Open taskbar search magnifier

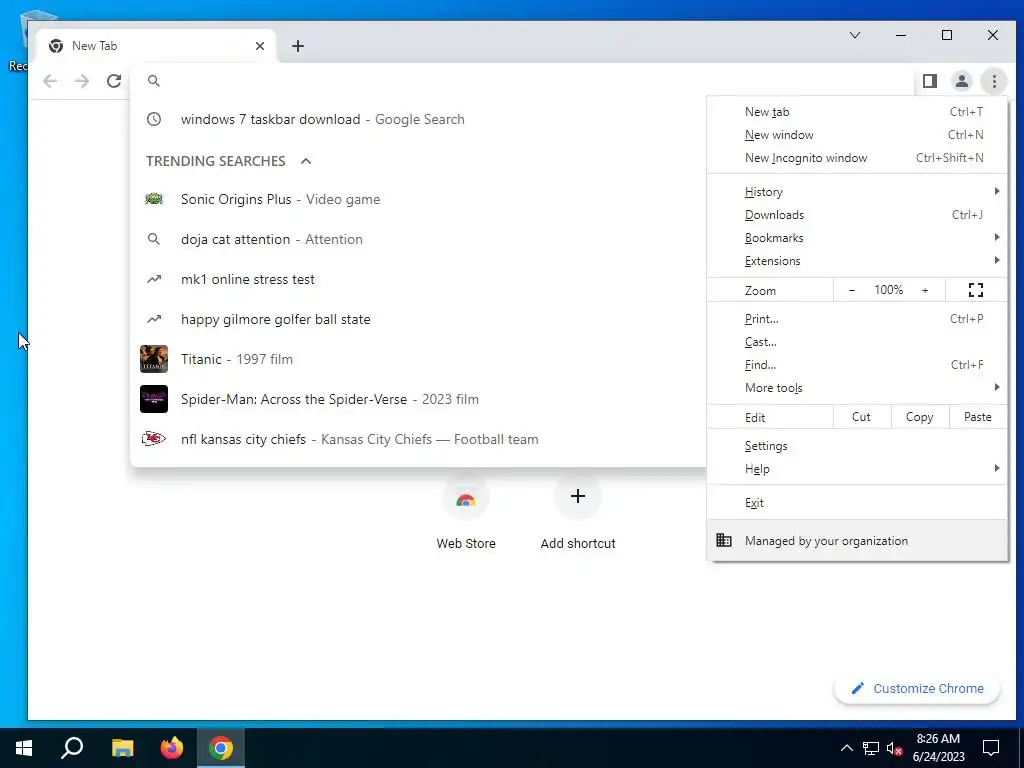click(72, 748)
